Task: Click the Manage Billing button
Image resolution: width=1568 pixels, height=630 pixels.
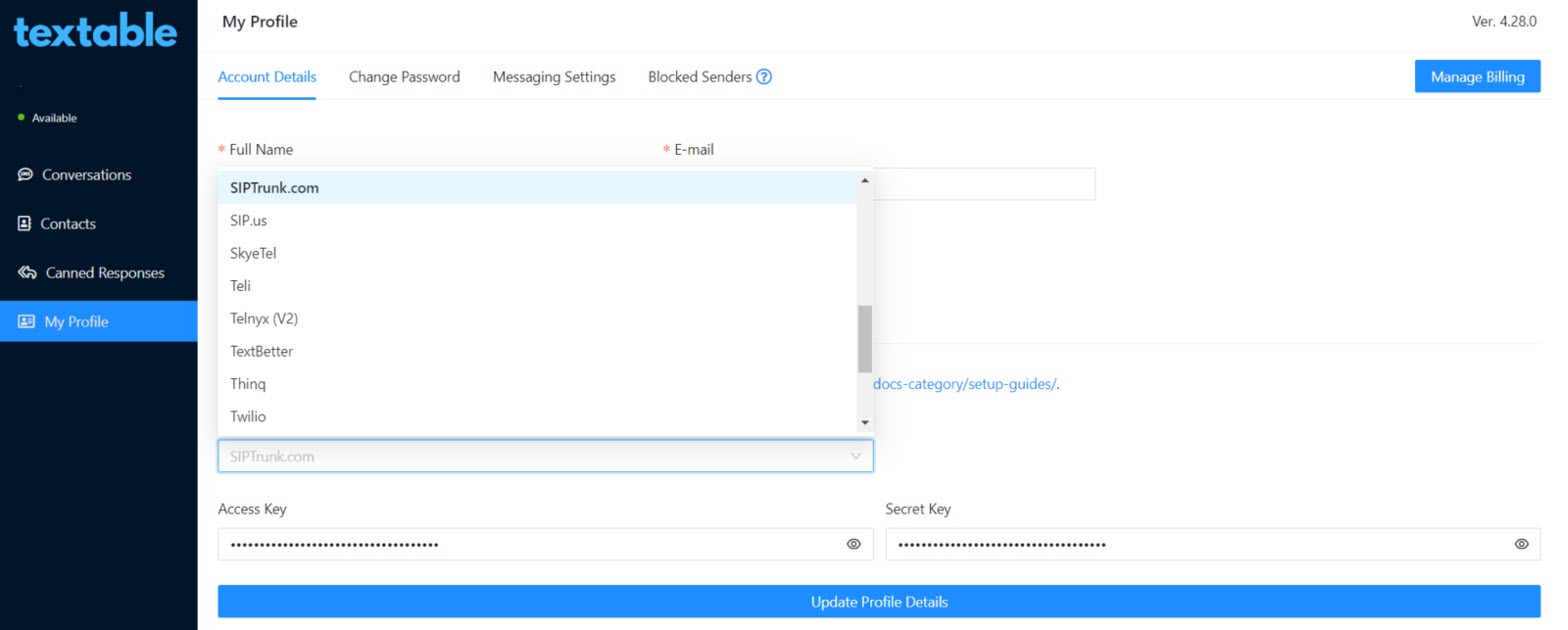Action: pos(1477,76)
